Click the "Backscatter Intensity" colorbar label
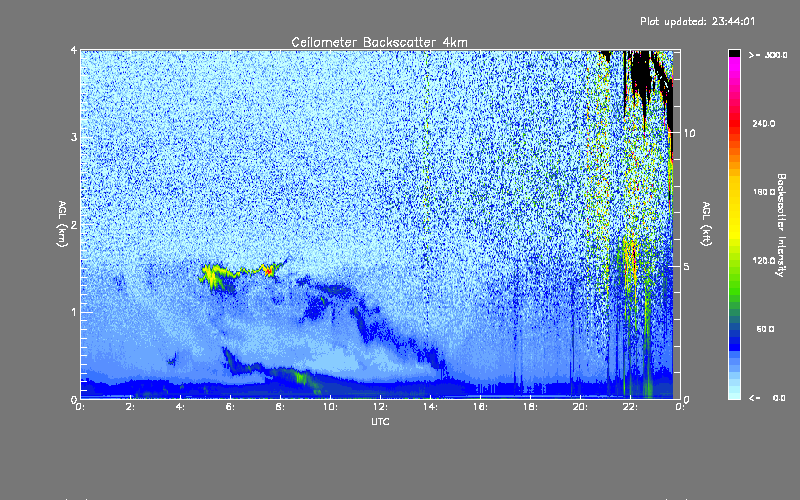Screen dimensions: 800x500 pos(781,225)
